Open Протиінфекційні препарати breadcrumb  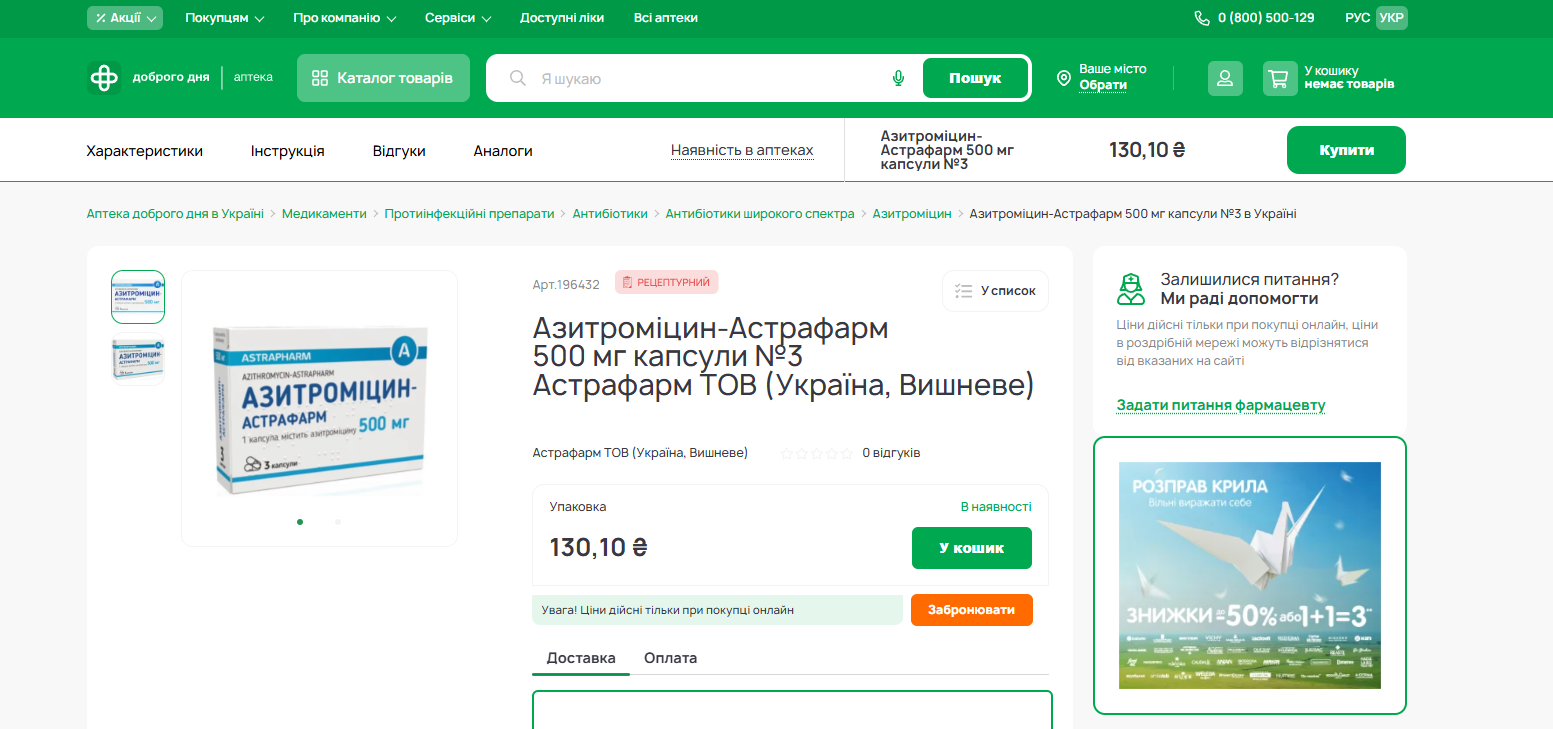point(469,214)
